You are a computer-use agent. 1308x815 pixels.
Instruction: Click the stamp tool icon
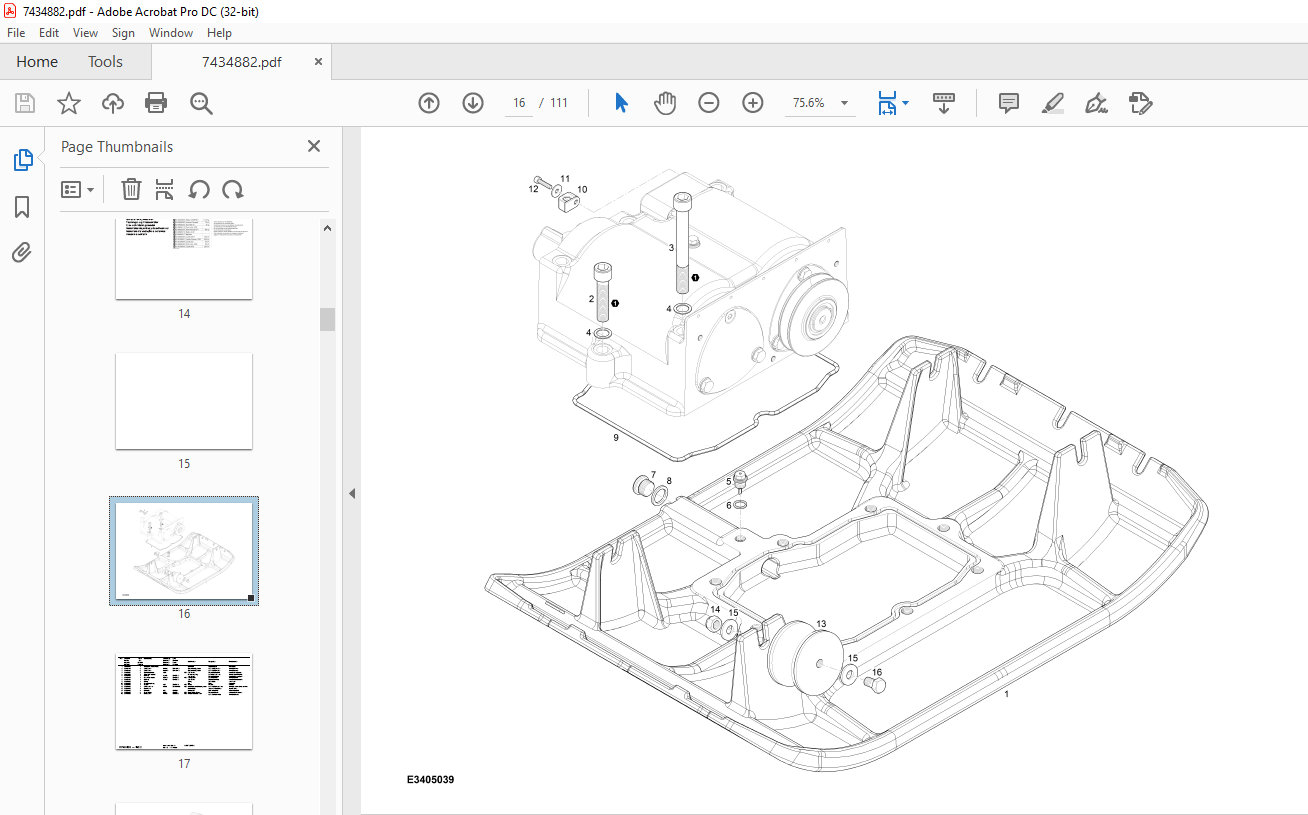(x=1141, y=103)
